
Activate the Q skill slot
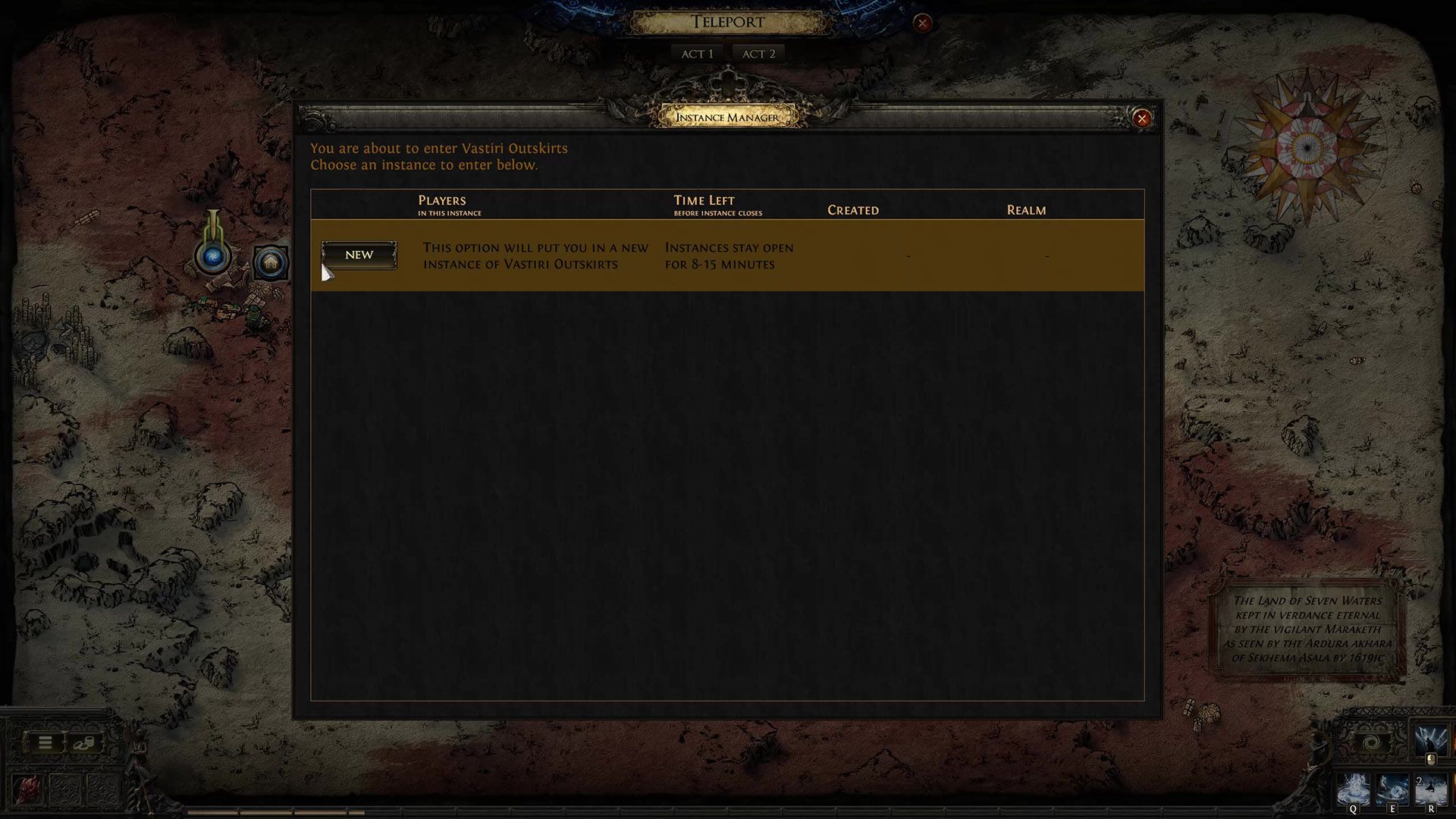tap(1354, 790)
